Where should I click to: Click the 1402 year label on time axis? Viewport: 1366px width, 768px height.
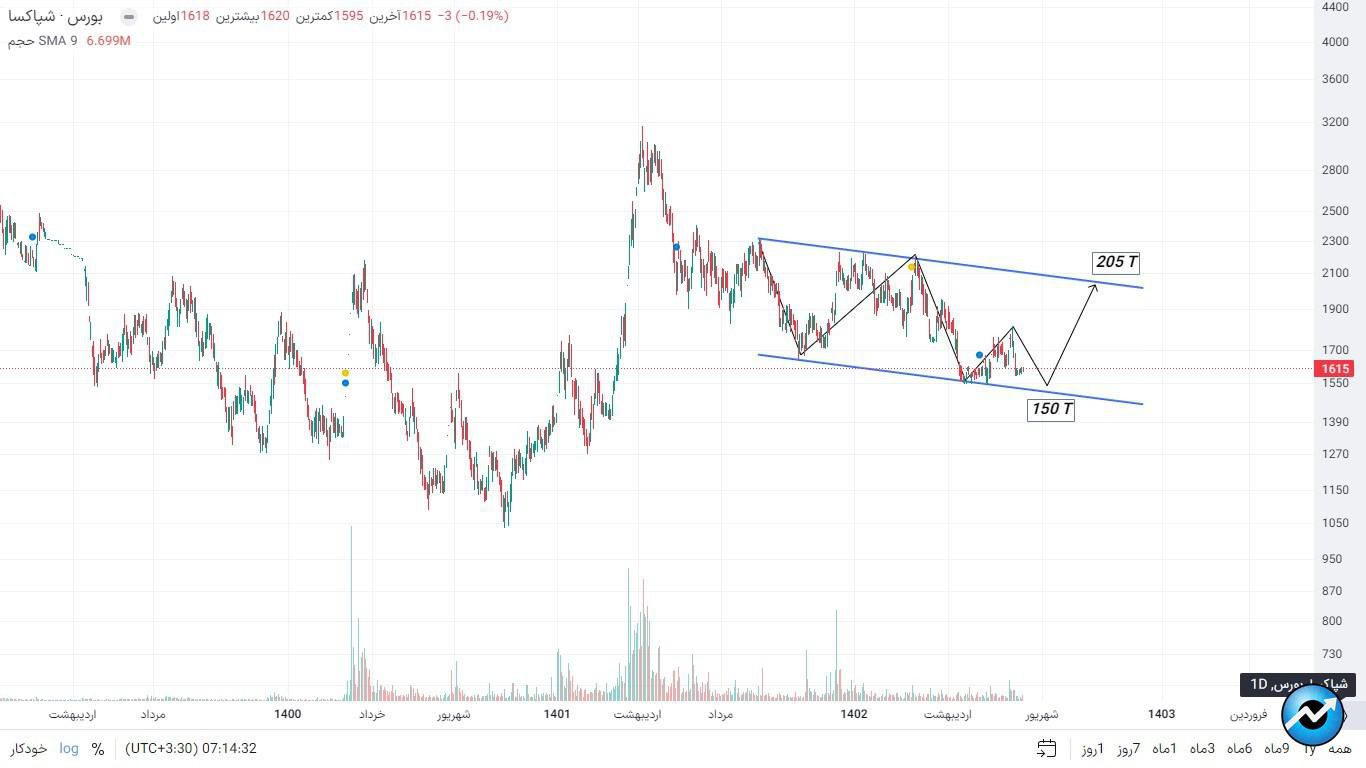pos(854,714)
